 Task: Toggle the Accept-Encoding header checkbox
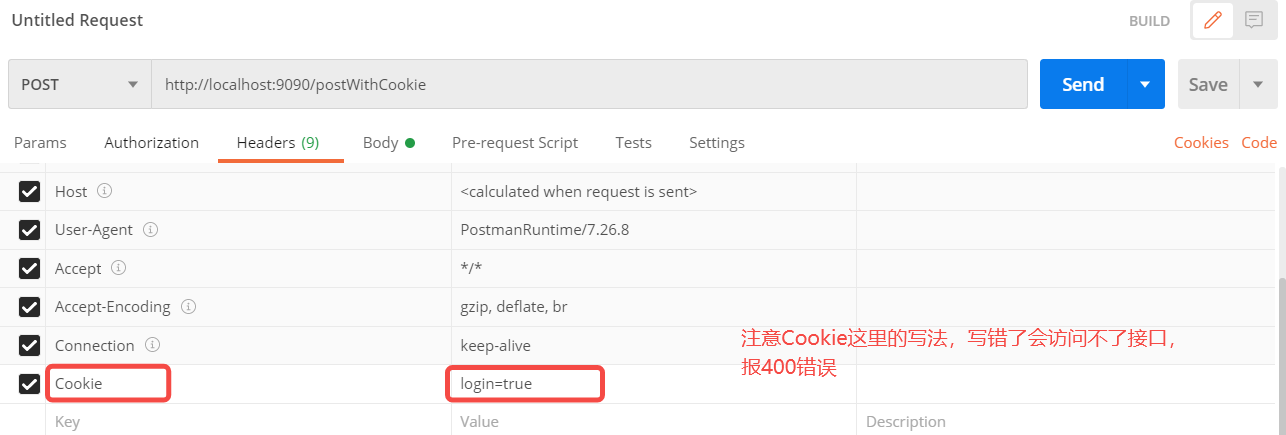click(30, 307)
